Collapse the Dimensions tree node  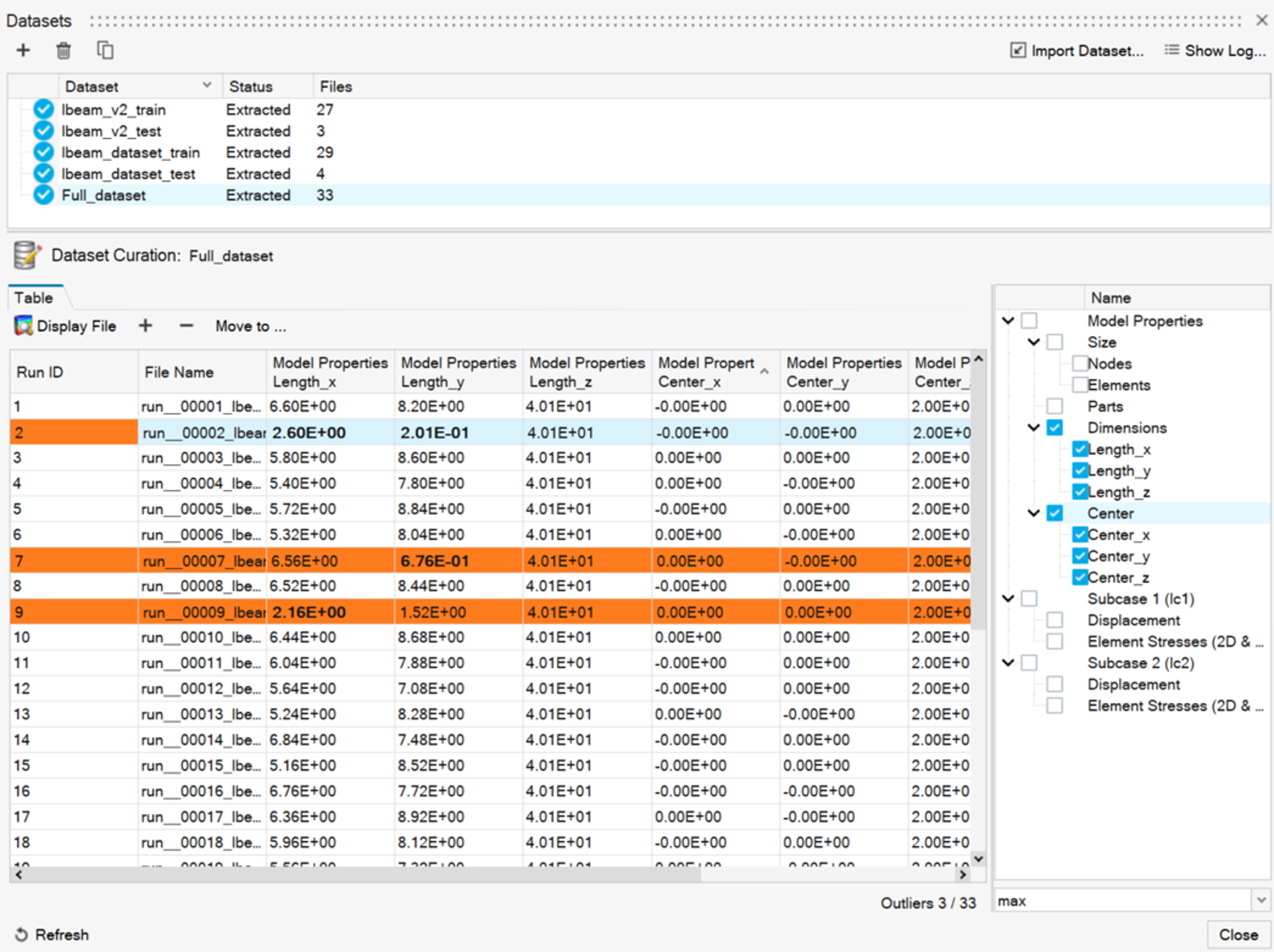click(x=1034, y=428)
